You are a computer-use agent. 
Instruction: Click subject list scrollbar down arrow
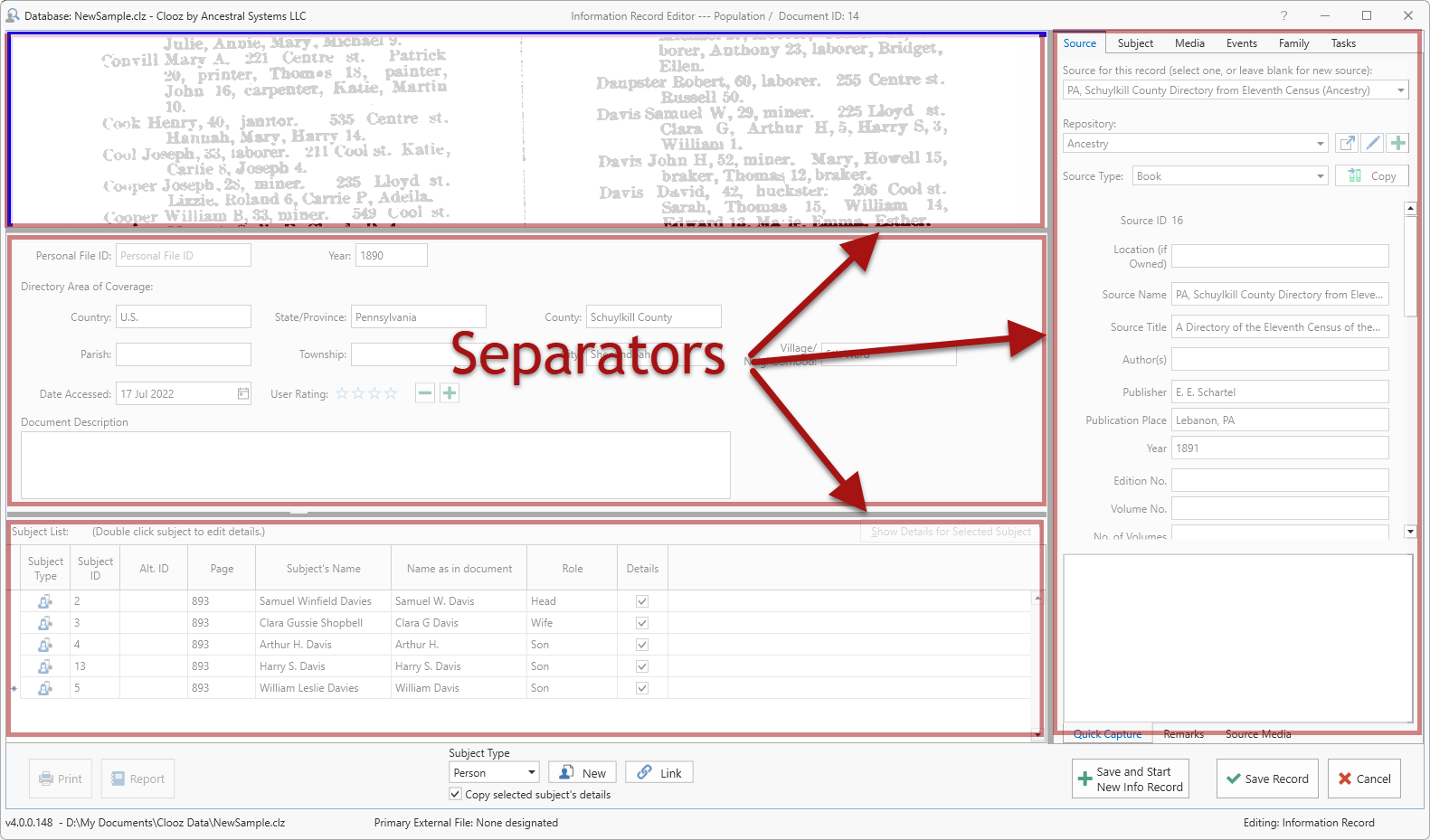coord(1037,734)
